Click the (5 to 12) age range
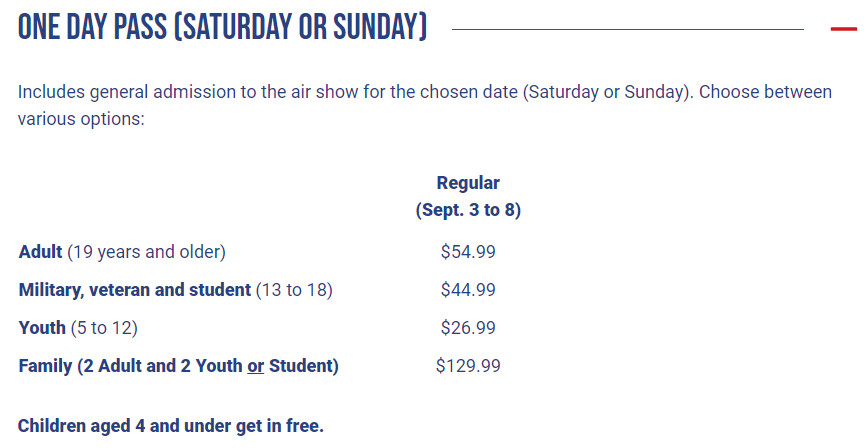This screenshot has width=866, height=448. pos(104,329)
